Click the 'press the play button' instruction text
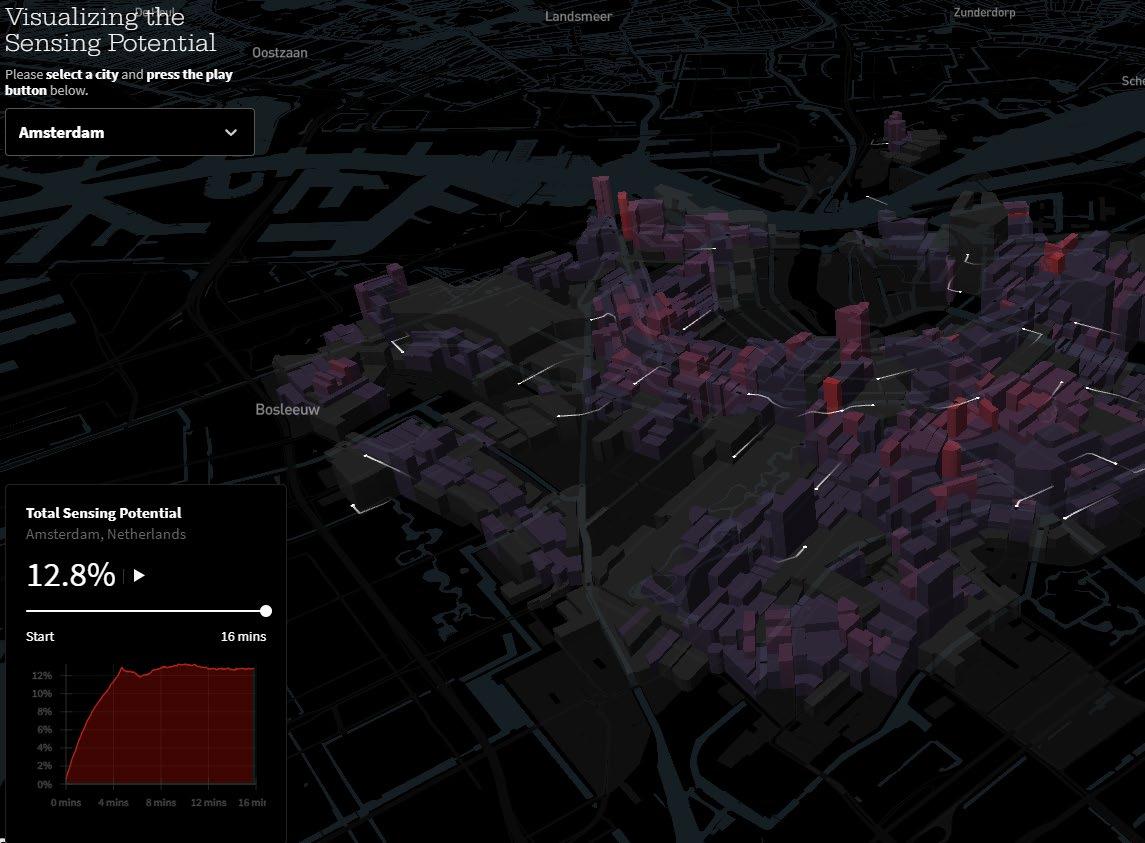This screenshot has width=1145, height=843. tap(119, 82)
